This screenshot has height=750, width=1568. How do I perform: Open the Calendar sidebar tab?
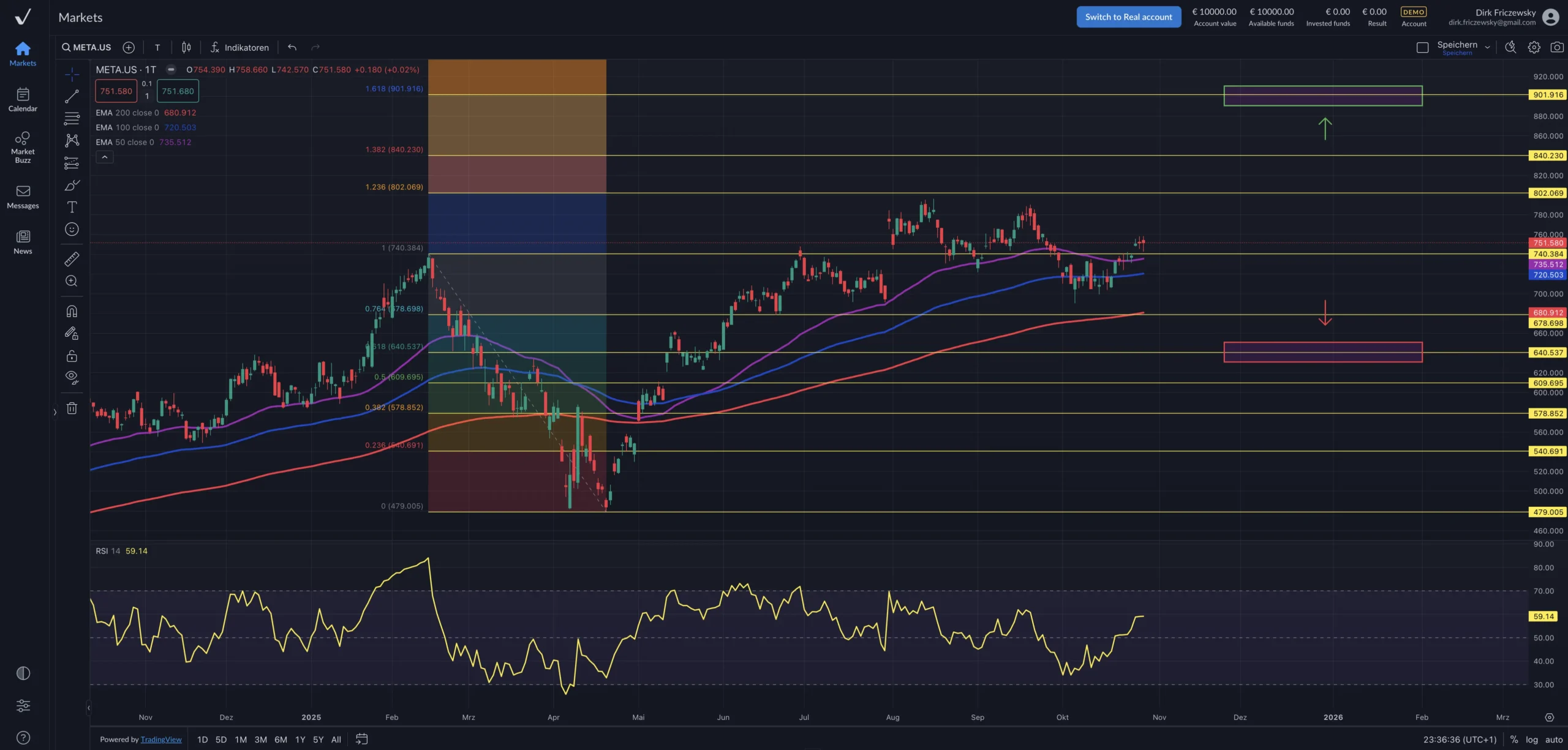(x=23, y=99)
